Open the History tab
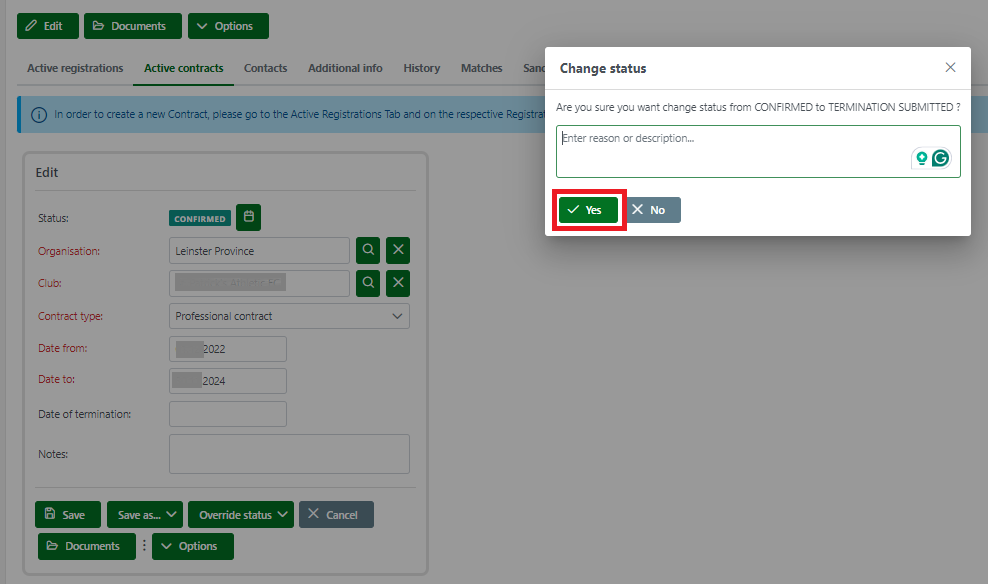This screenshot has height=584, width=988. 421,68
